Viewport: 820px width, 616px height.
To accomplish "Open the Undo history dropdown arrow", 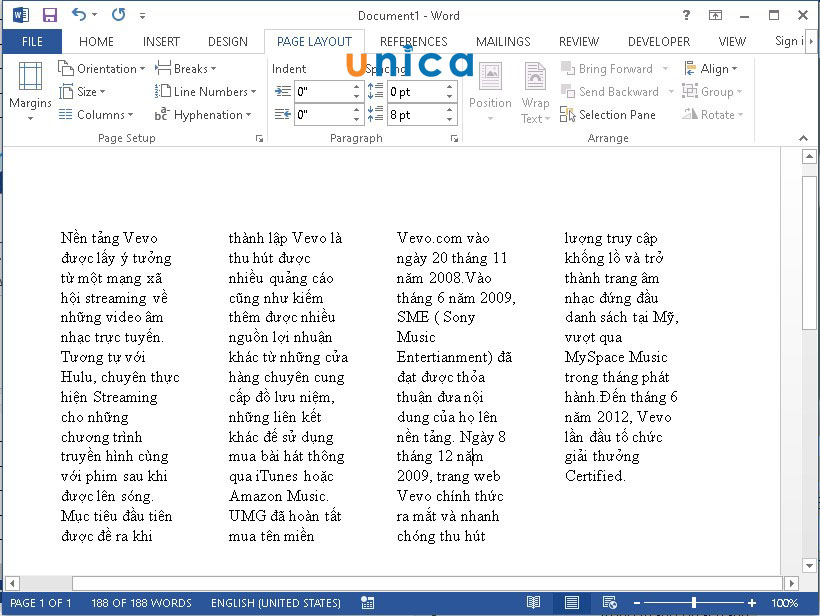I will (95, 15).
